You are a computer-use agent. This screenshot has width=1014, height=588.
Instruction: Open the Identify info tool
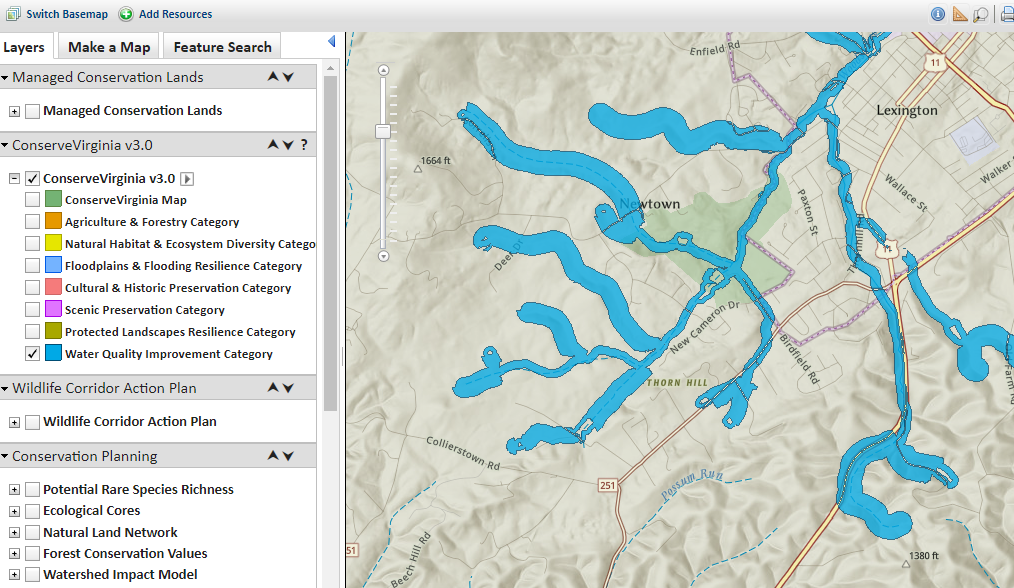coord(937,14)
